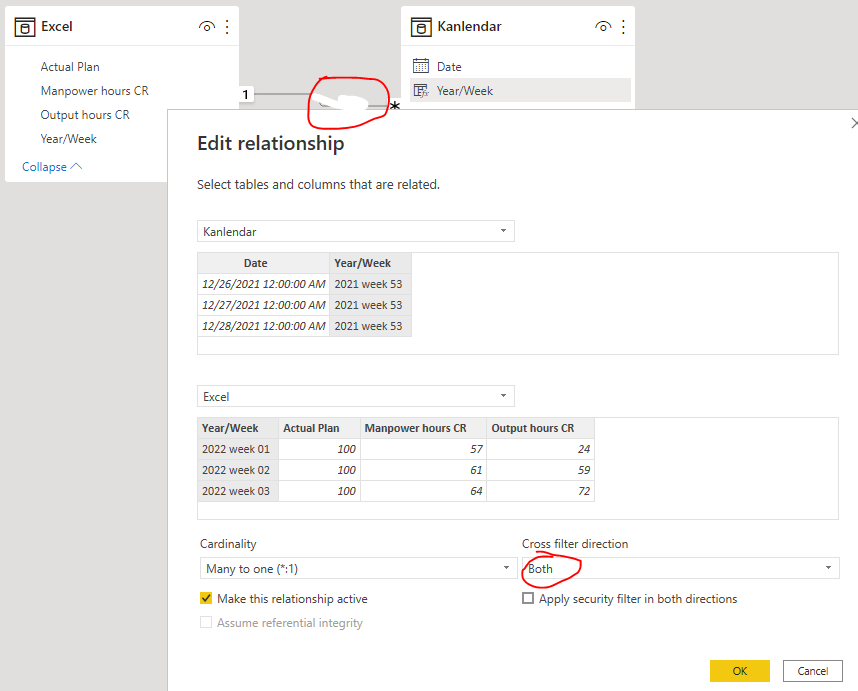Click the Kanlendar table title text
This screenshot has width=858, height=691.
[x=469, y=27]
